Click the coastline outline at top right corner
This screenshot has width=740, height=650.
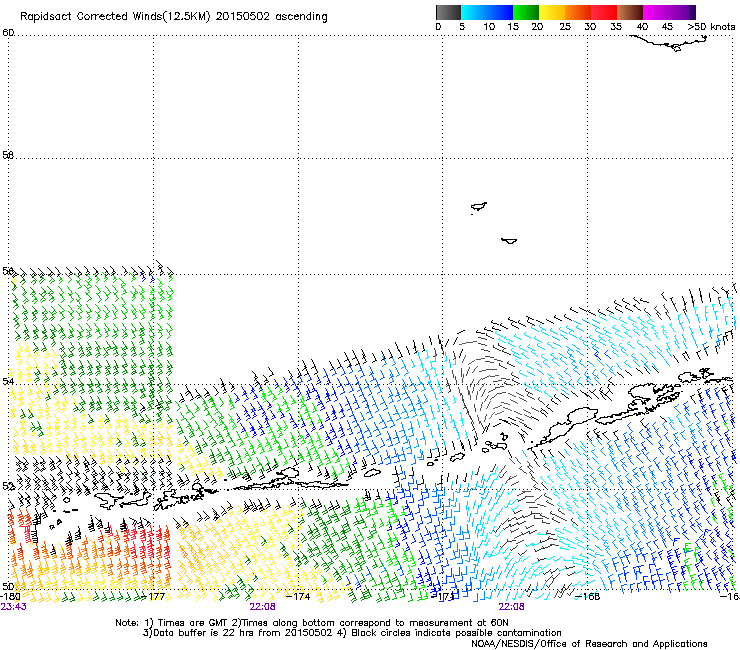[669, 43]
